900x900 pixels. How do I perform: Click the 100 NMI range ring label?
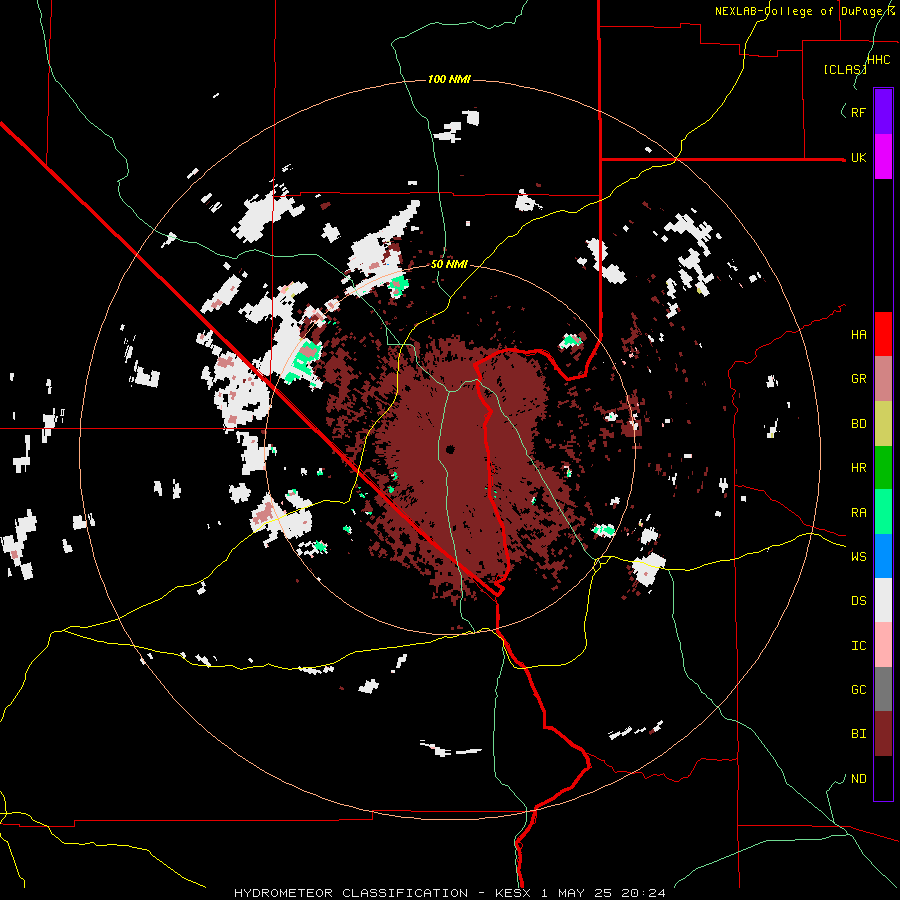(x=449, y=79)
